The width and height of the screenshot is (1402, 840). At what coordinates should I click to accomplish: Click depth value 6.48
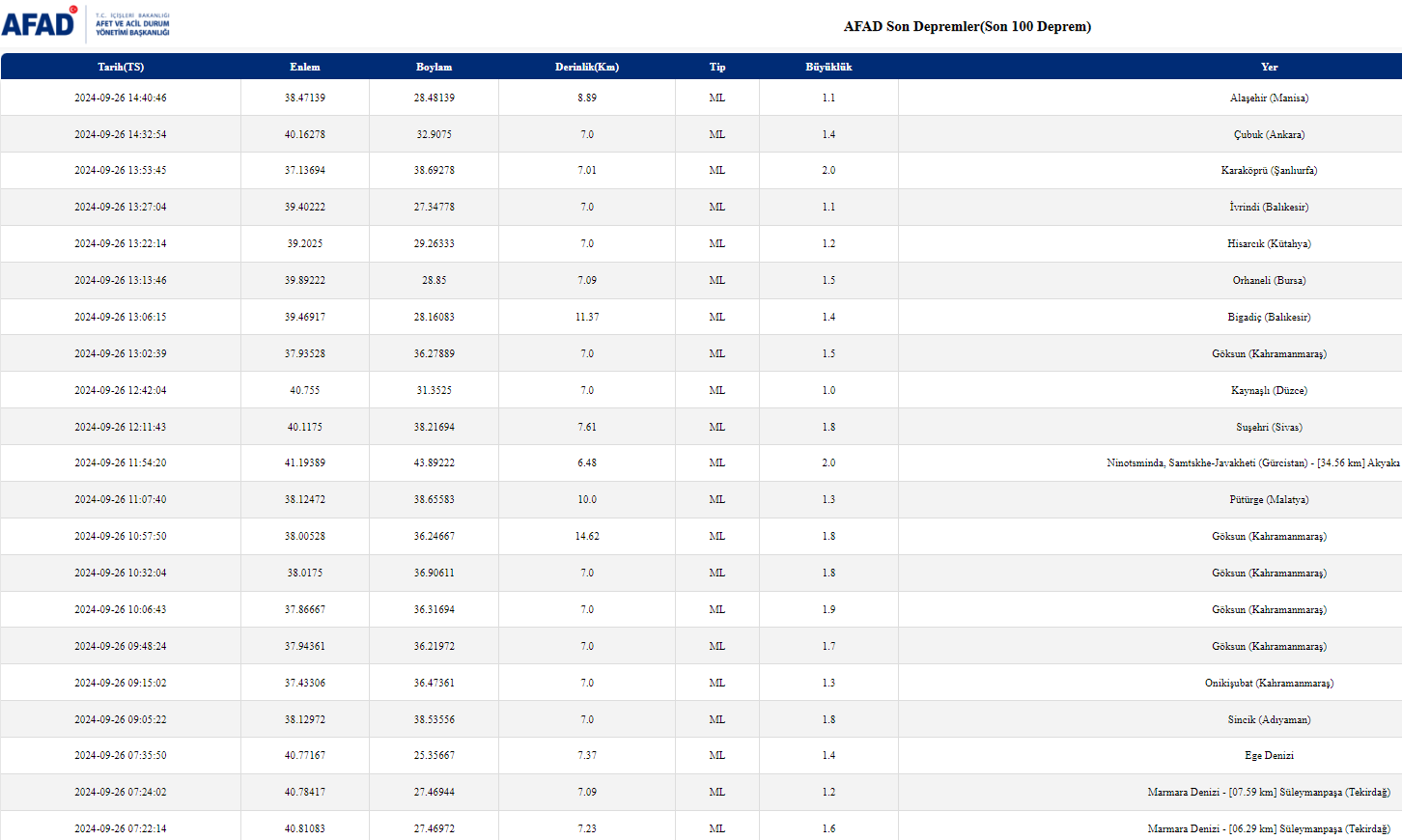[x=587, y=462]
